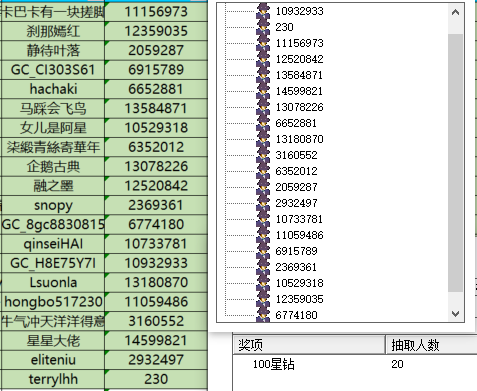This screenshot has height=391, width=477.
Task: Click the scroll down arrow of winner list
Action: (x=455, y=313)
